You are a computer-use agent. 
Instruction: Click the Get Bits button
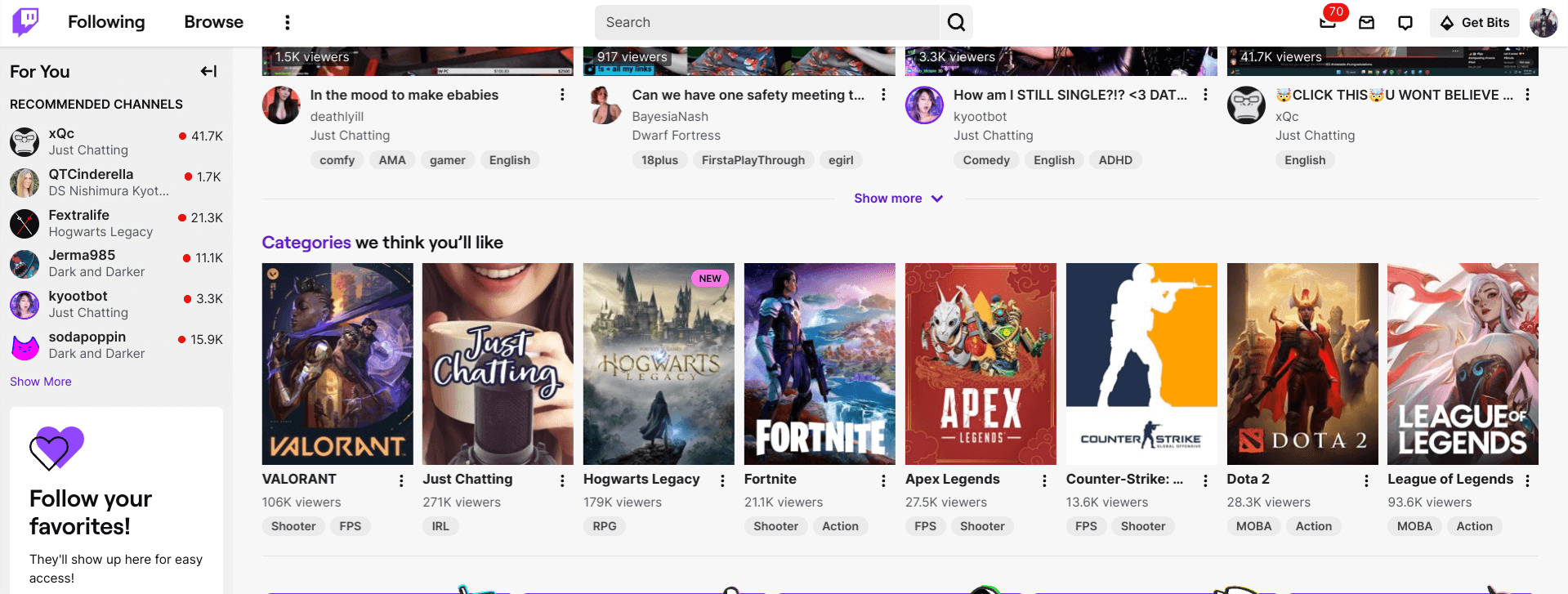pos(1475,23)
